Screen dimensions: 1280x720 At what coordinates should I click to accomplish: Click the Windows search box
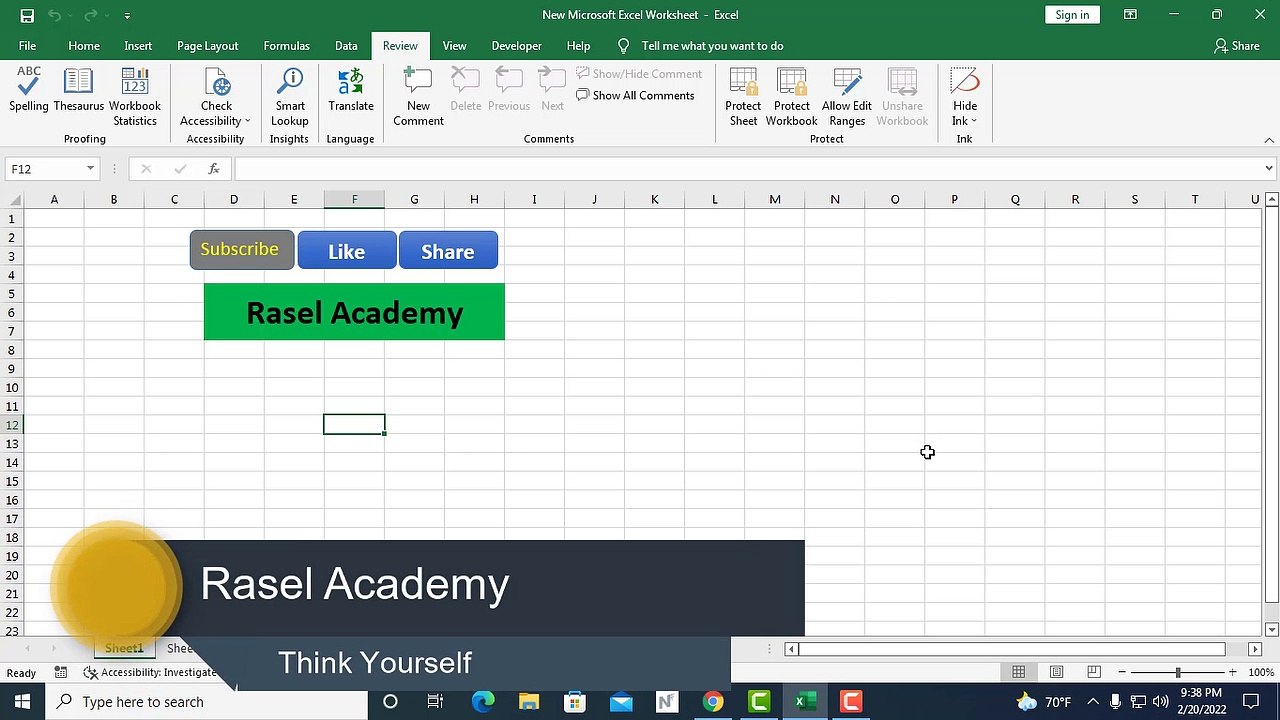pyautogui.click(x=208, y=701)
